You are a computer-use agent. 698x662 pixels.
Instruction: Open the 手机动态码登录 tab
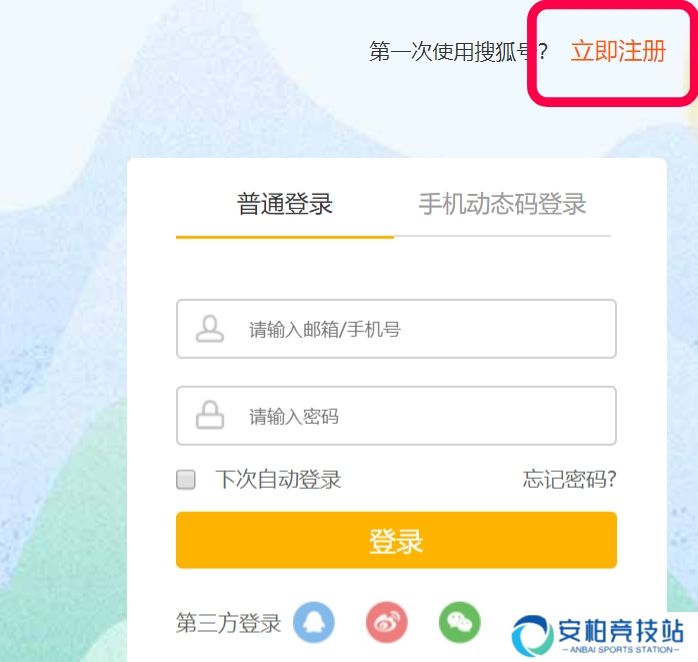(x=502, y=204)
